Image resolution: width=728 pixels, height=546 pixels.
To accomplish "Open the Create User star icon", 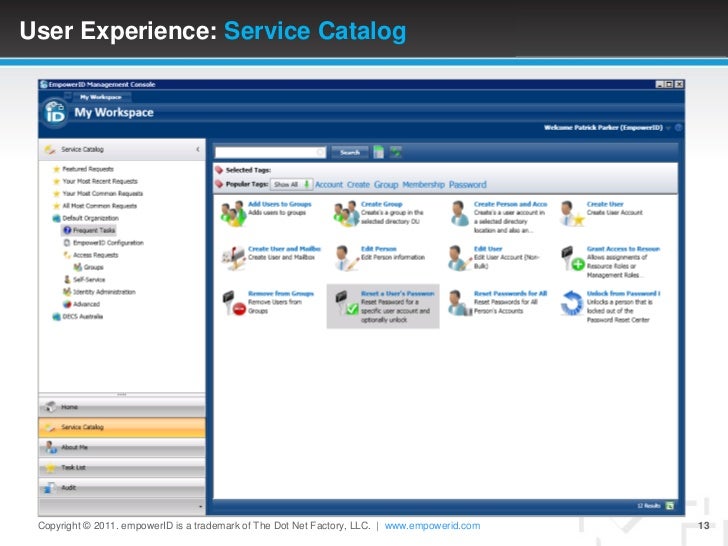I will 572,214.
